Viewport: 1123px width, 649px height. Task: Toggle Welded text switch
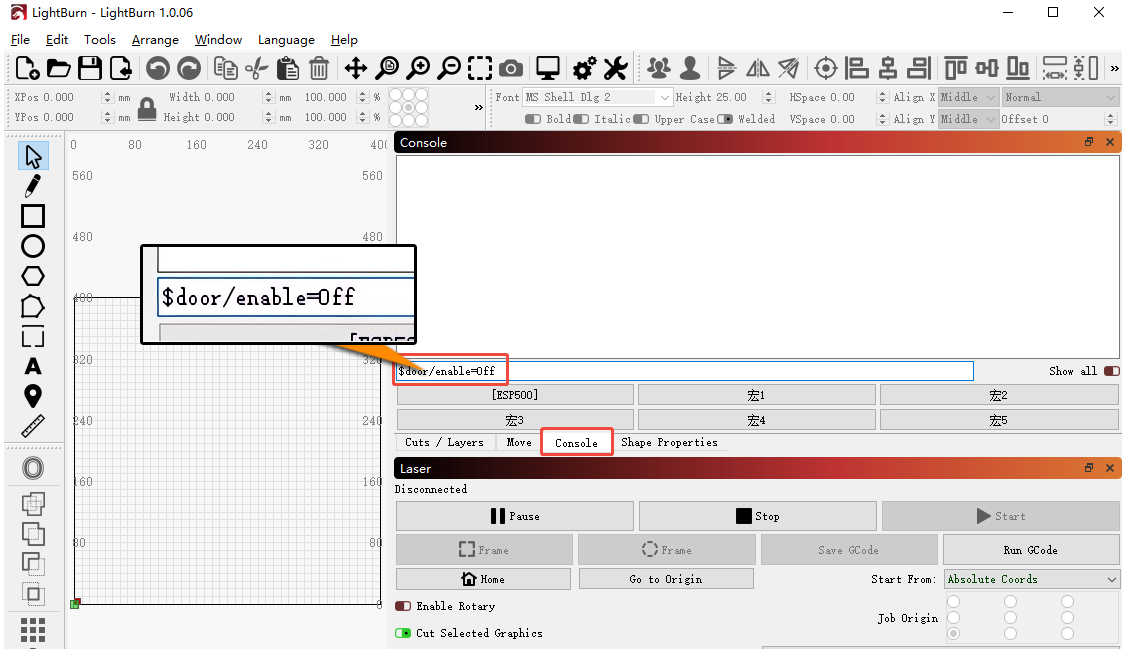[725, 119]
